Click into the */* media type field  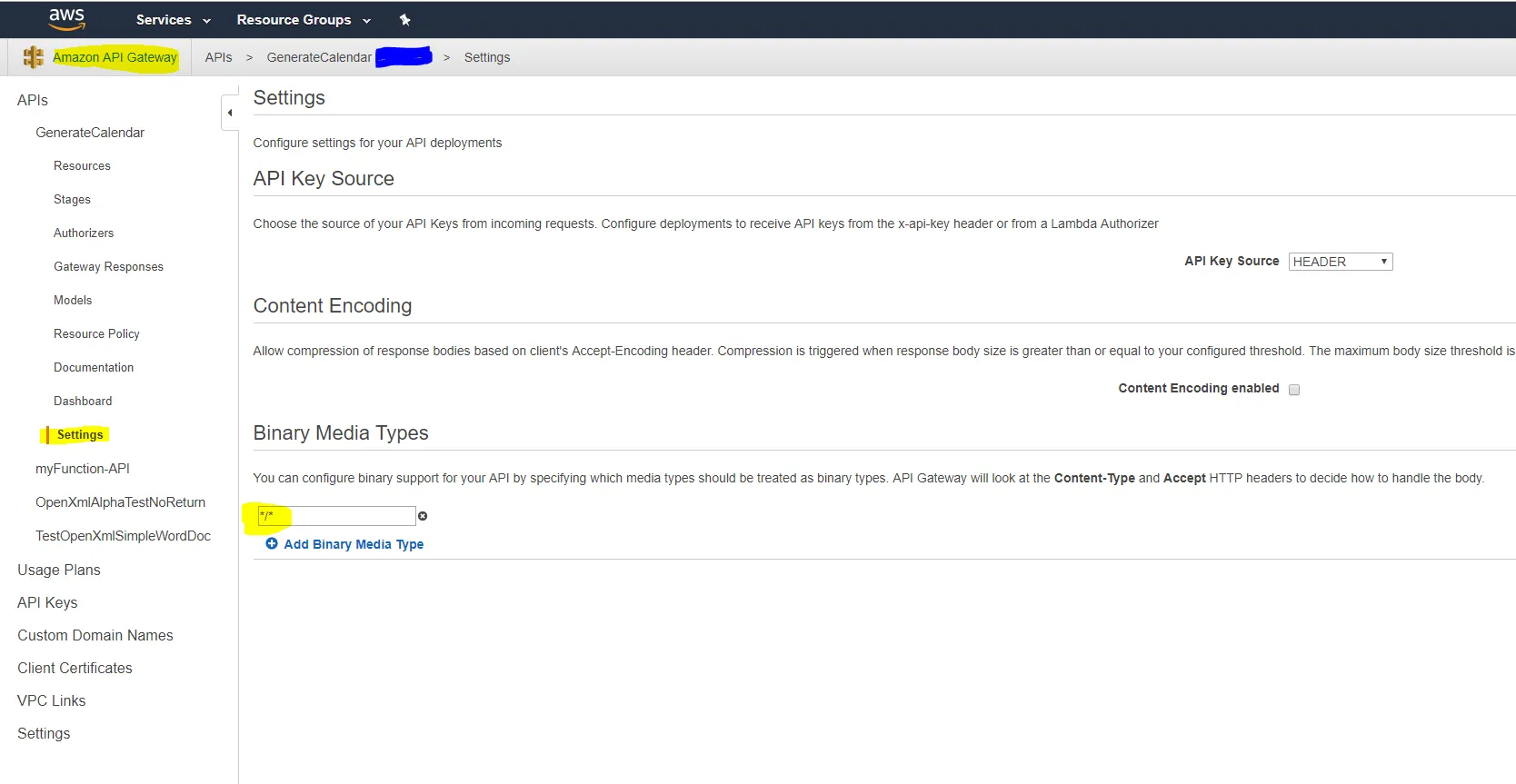[336, 516]
